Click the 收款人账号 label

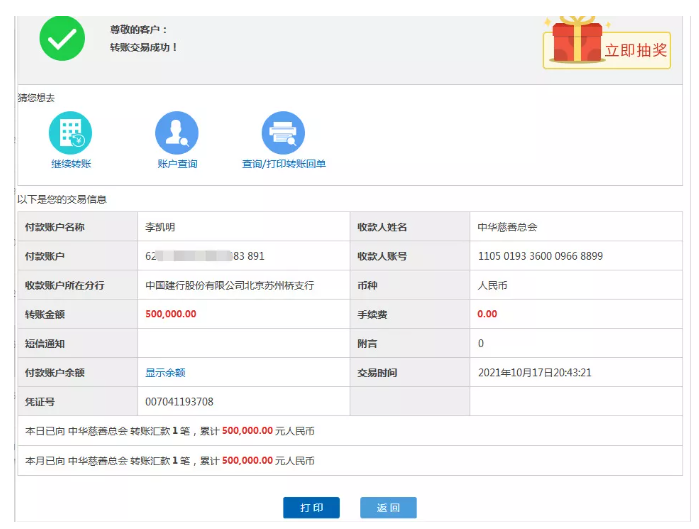[x=382, y=256]
